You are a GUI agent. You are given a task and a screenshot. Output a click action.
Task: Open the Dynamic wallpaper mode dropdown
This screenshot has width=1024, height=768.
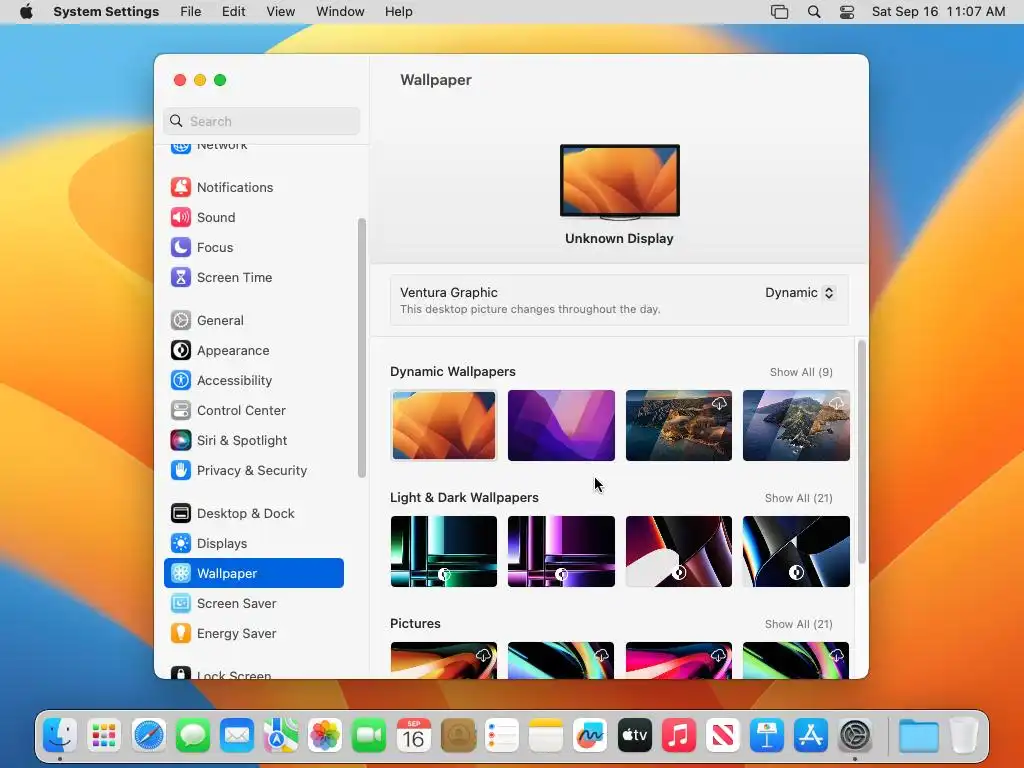[x=800, y=293]
